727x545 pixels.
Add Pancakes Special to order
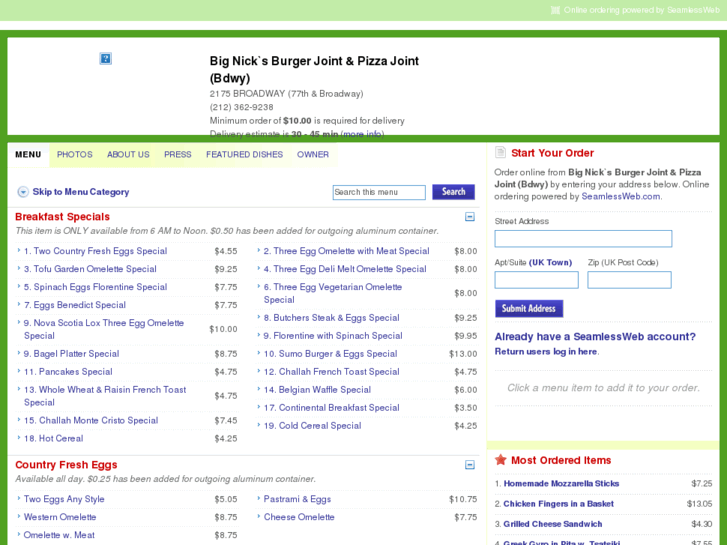click(68, 372)
